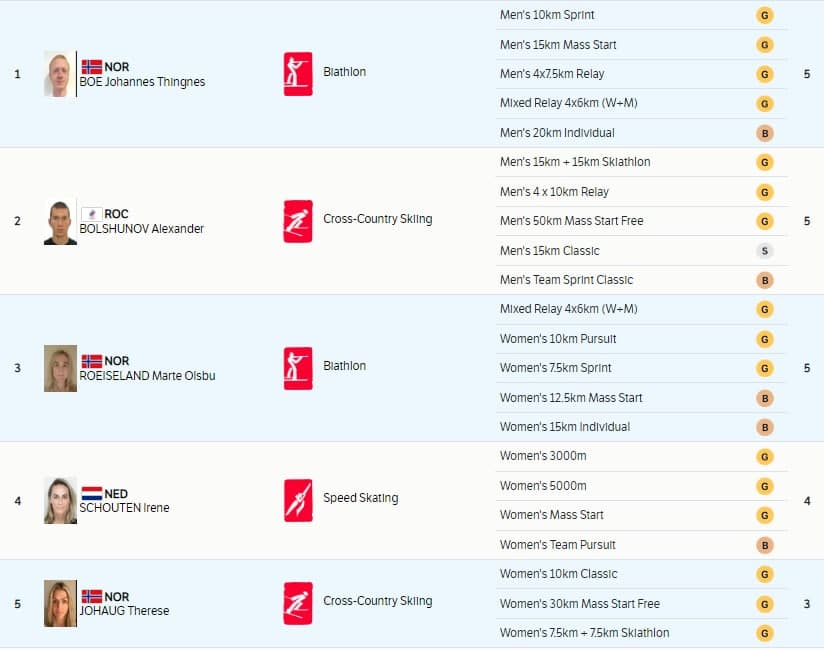Click the Netherlands flag beside Schouten
Screen dimensions: 824x650
[91, 494]
